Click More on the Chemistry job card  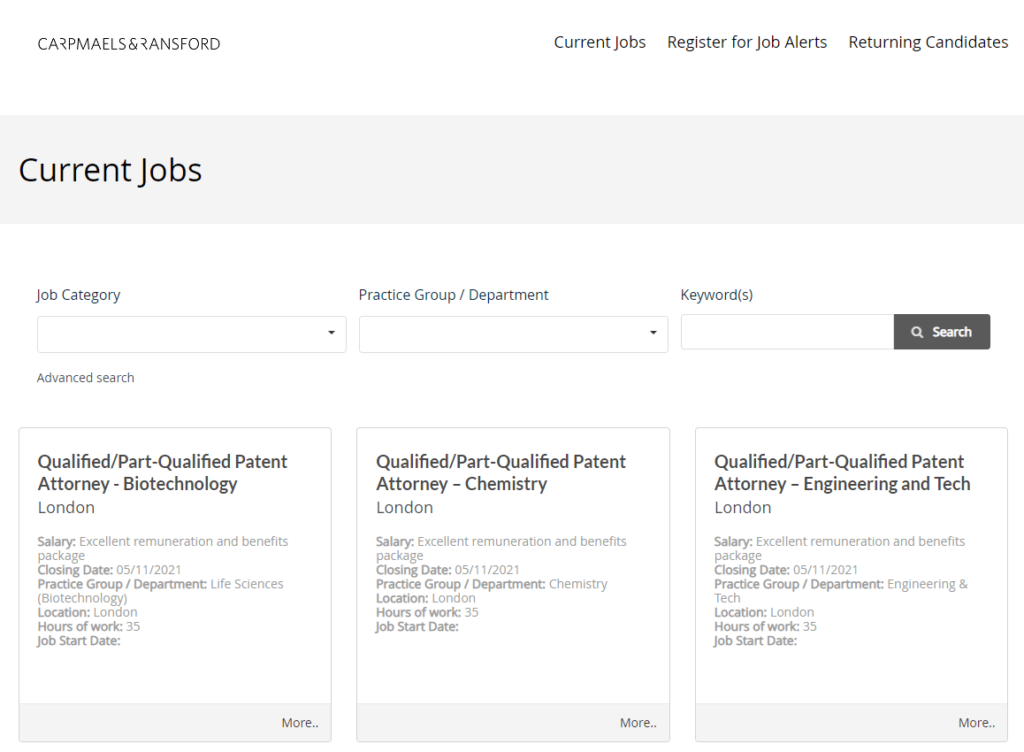[637, 722]
